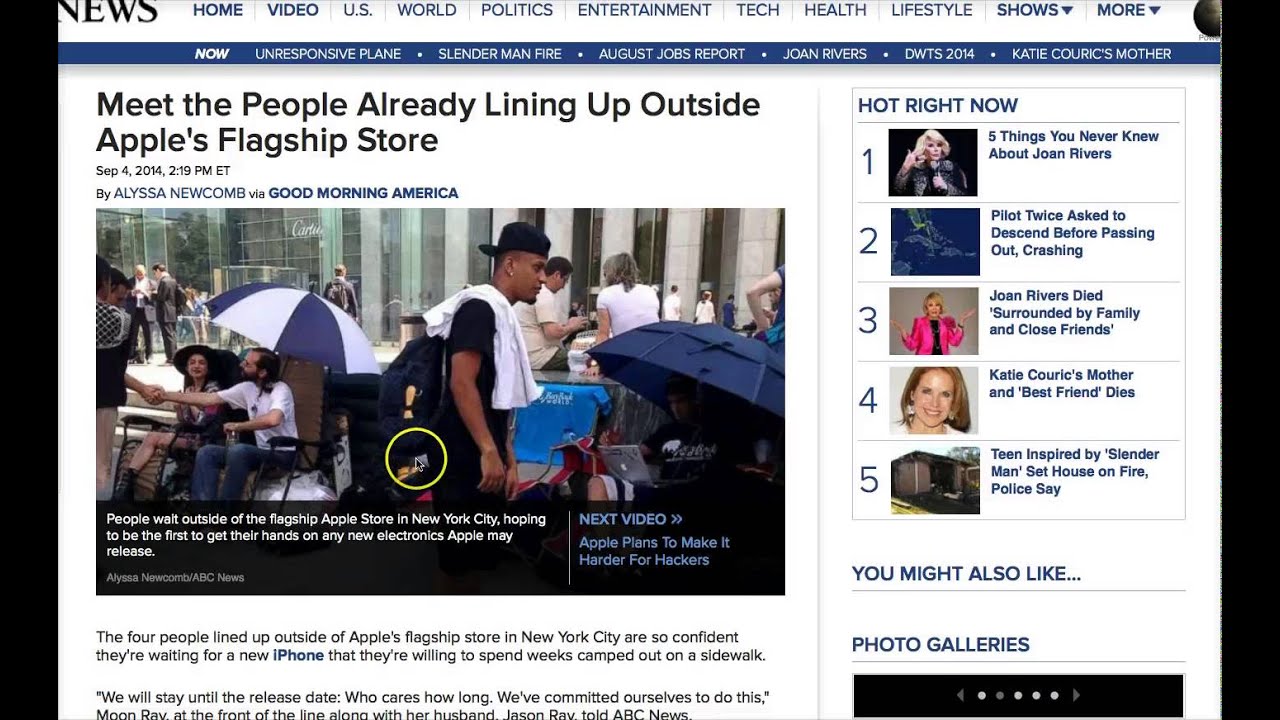Open 'Pilot Twice Asked to Descend' story link
Viewport: 1280px width, 720px height.
(x=1073, y=233)
